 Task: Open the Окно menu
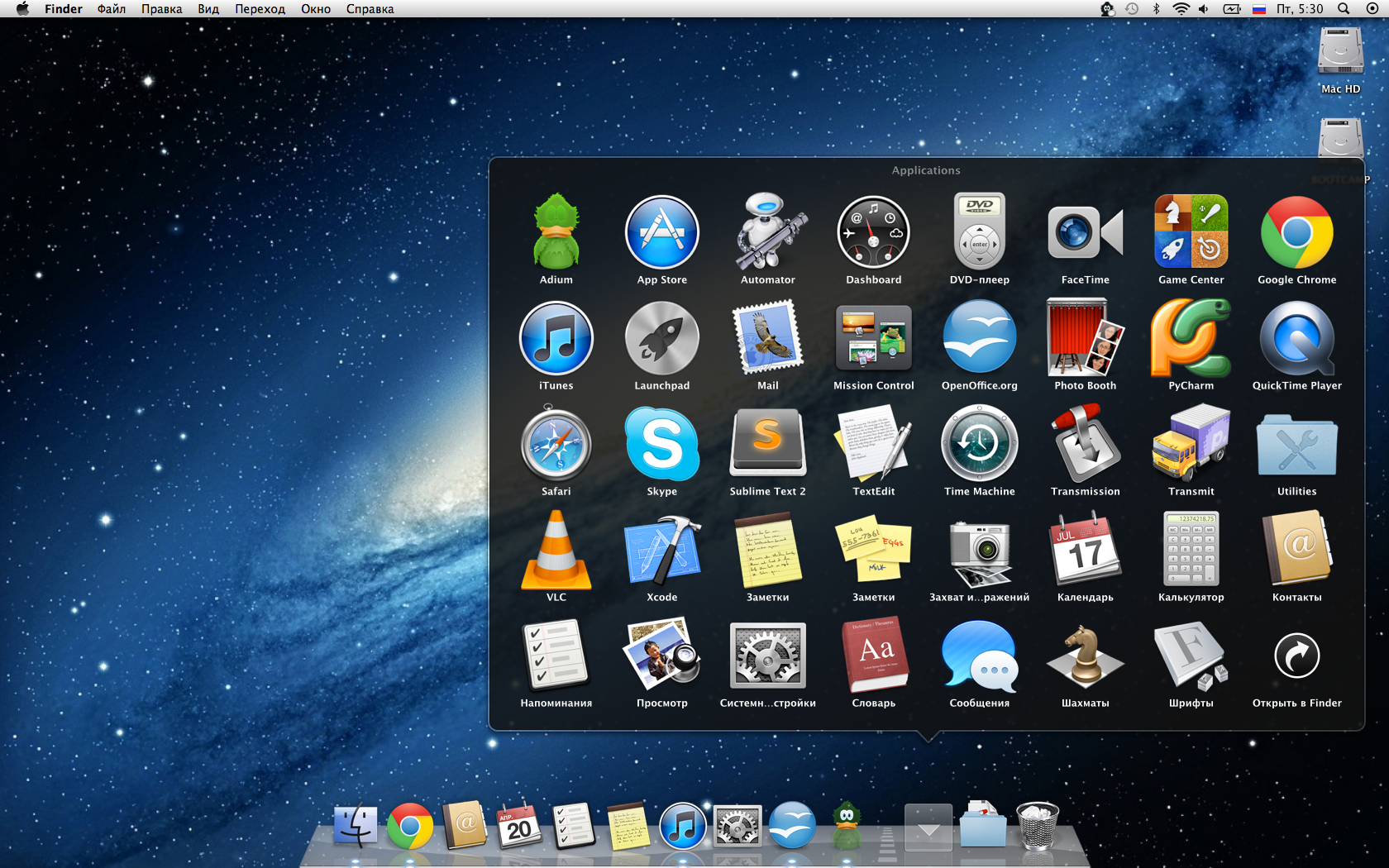316,9
